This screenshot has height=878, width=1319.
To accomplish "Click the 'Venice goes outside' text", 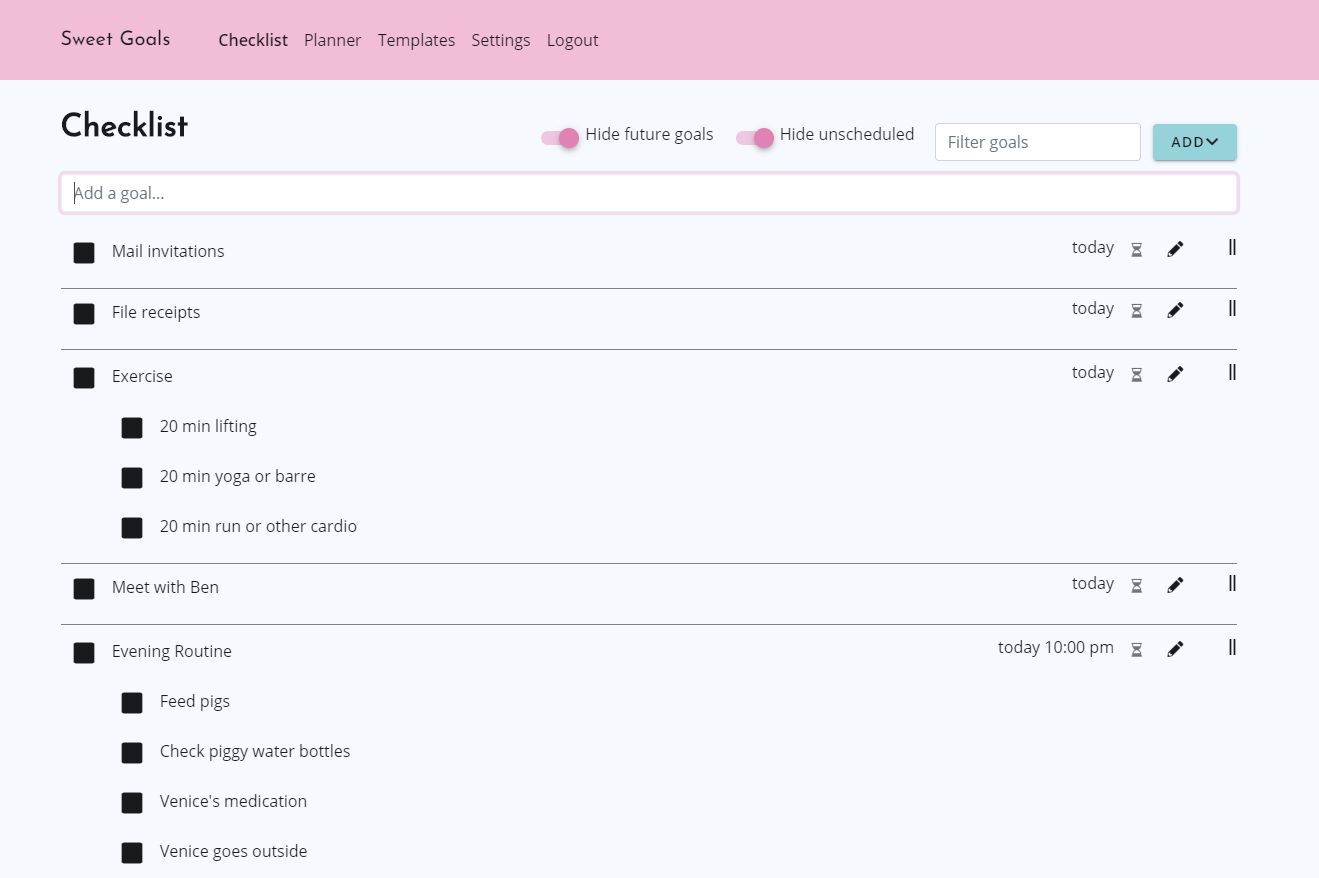I will 234,851.
